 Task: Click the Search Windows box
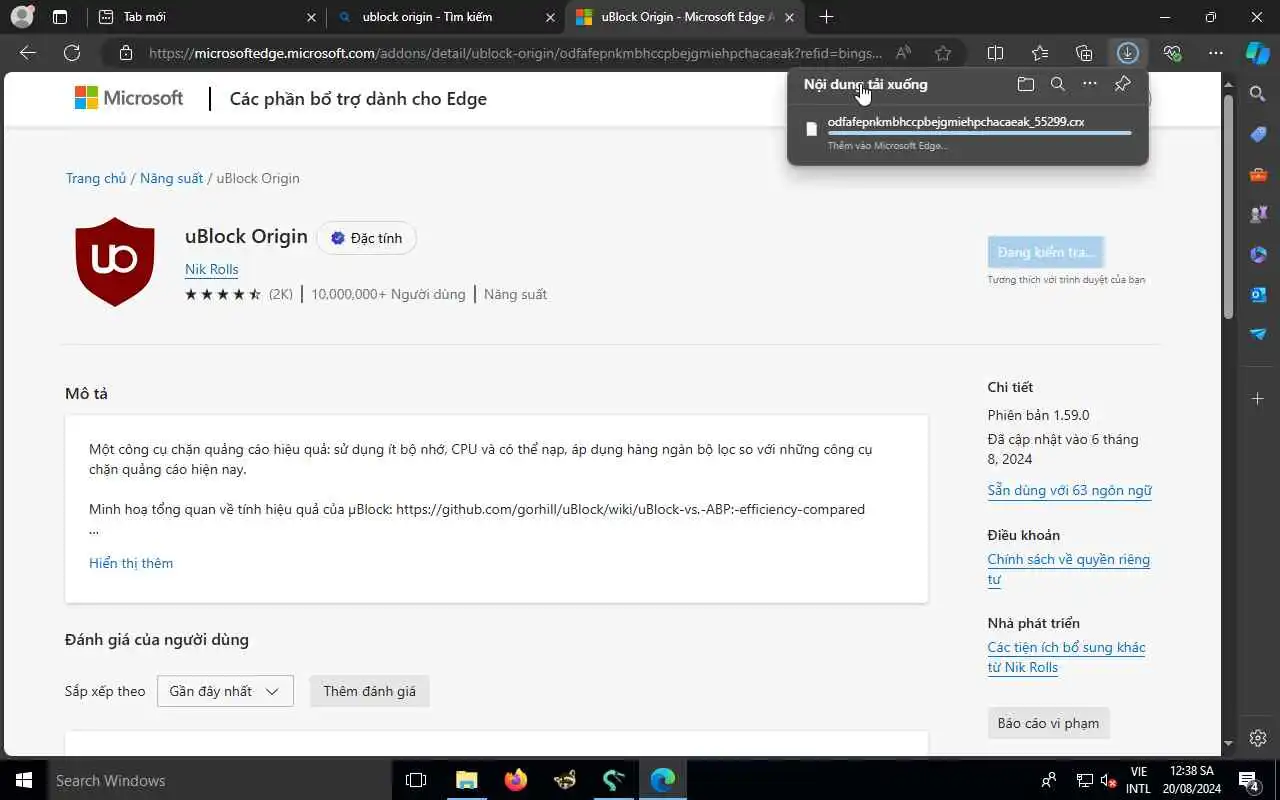point(218,780)
